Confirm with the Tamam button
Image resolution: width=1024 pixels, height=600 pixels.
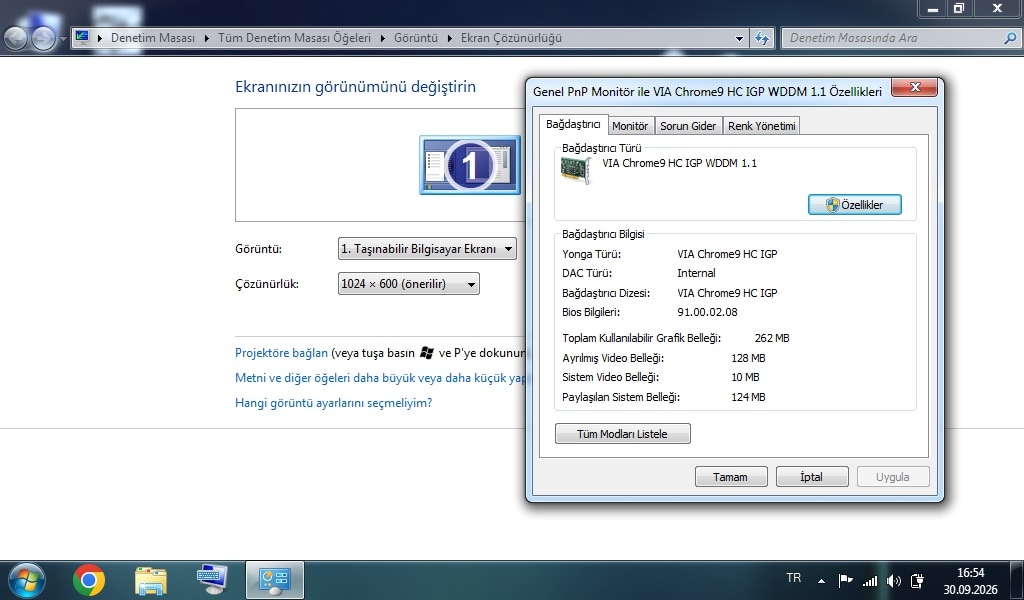point(730,477)
